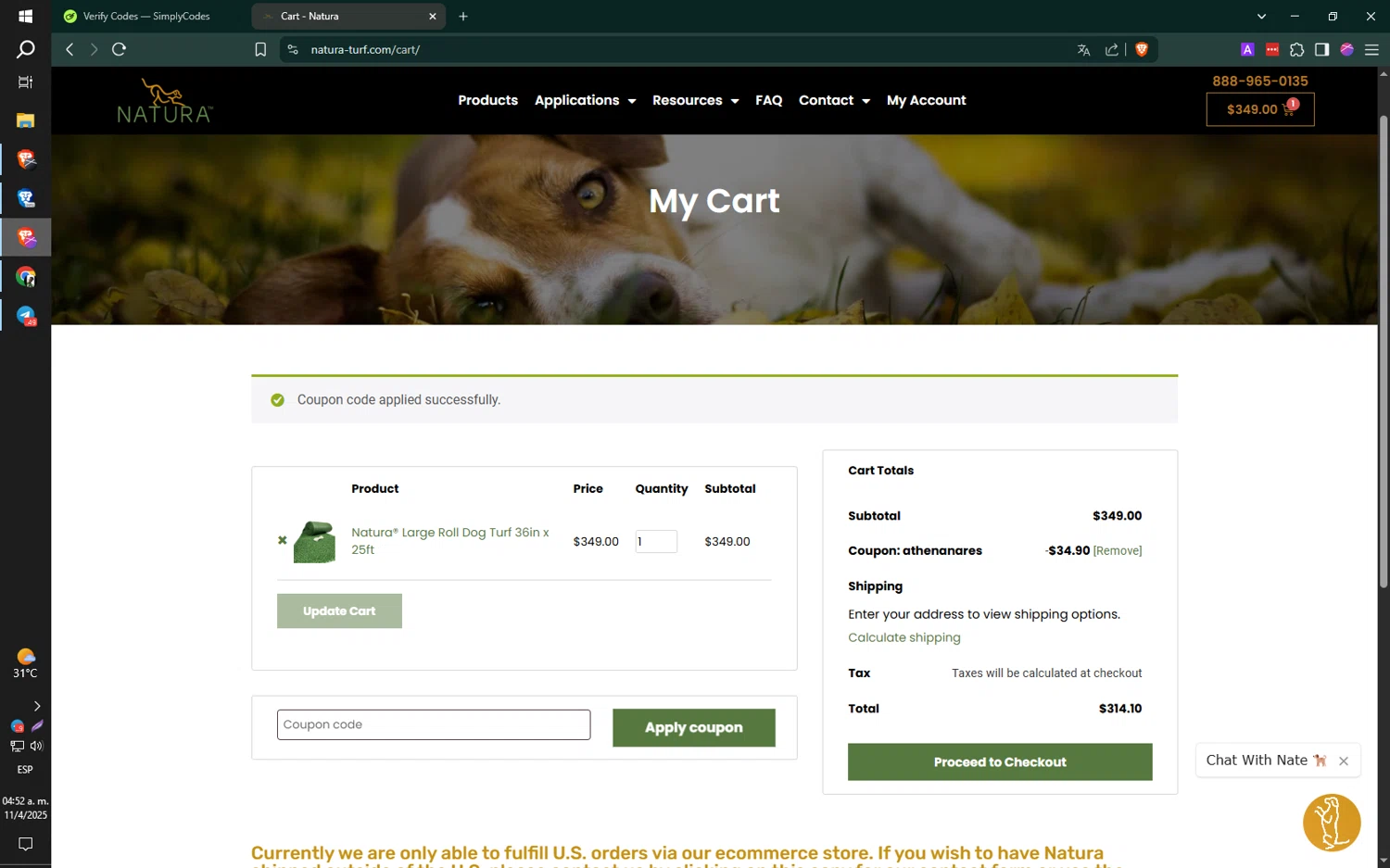Toggle the browser sidebar panel
The height and width of the screenshot is (868, 1390).
pos(1321,50)
